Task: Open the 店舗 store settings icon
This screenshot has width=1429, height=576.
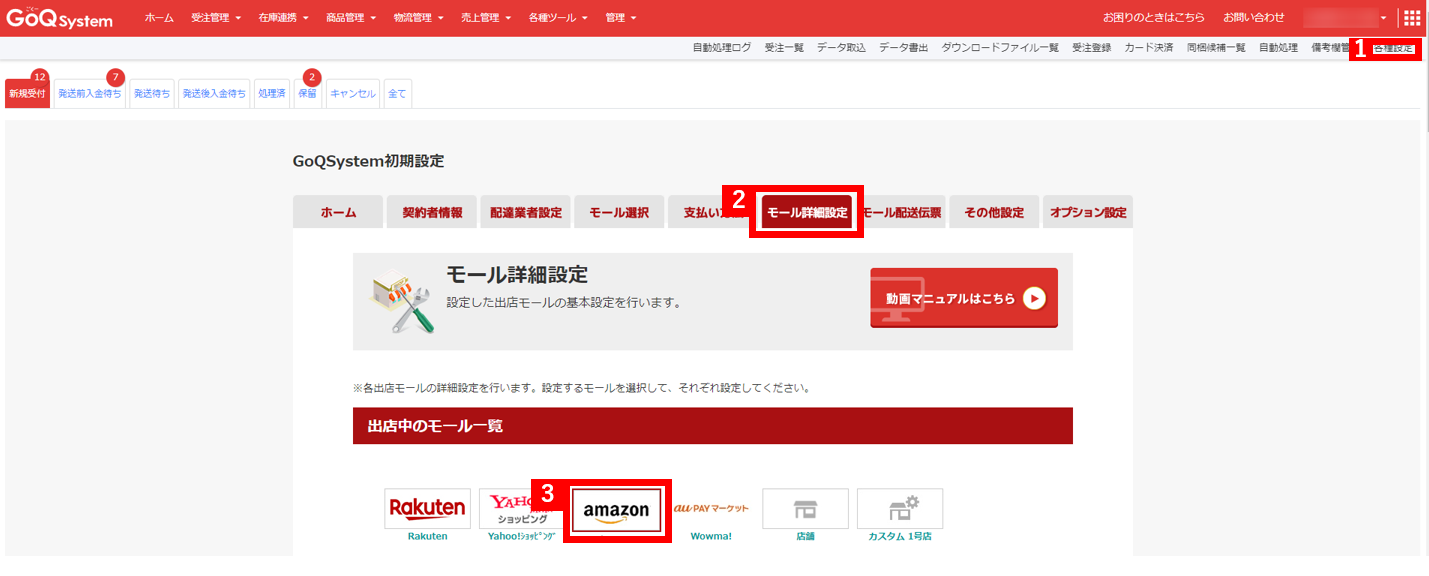Action: (x=805, y=508)
